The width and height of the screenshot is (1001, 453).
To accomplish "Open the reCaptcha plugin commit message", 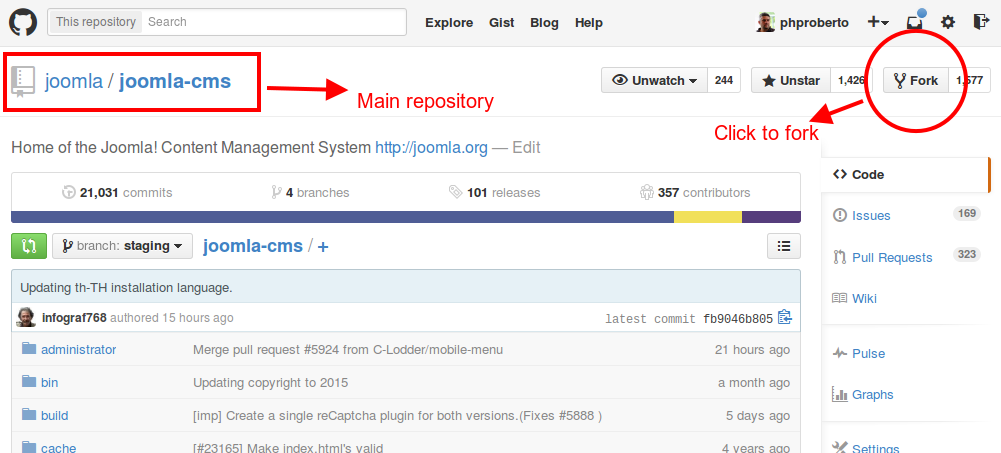I will [398, 416].
